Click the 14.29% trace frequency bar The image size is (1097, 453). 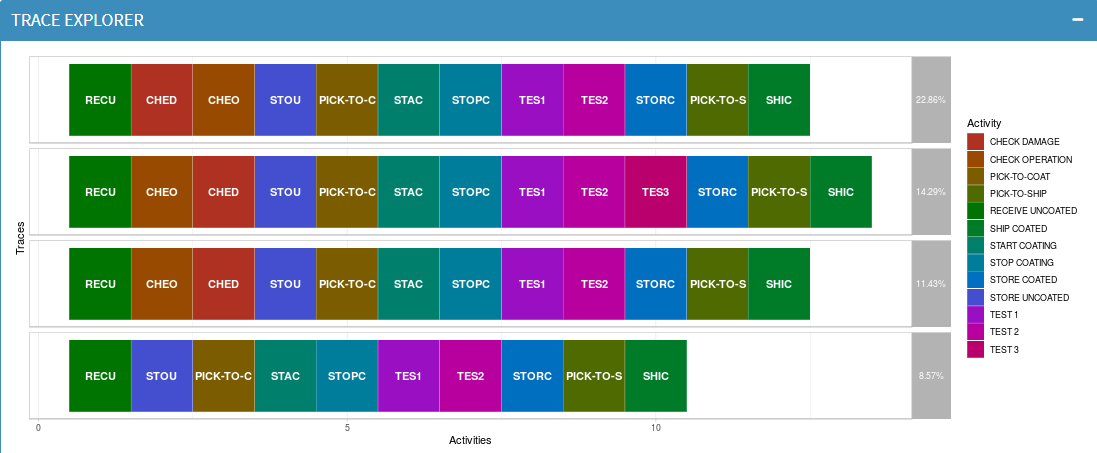tap(930, 191)
